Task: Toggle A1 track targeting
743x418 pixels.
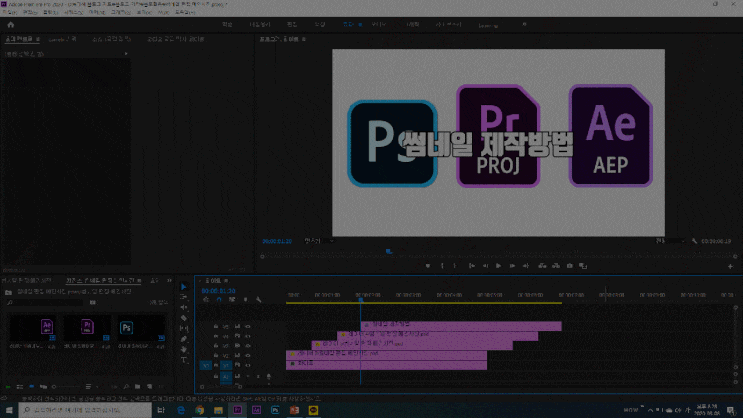Action: pyautogui.click(x=226, y=376)
